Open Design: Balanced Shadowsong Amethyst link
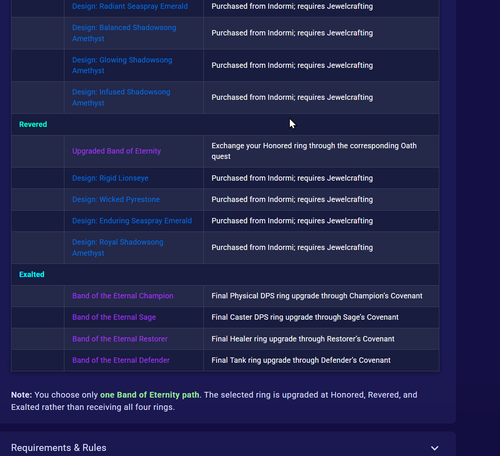500x456 pixels. [124, 33]
